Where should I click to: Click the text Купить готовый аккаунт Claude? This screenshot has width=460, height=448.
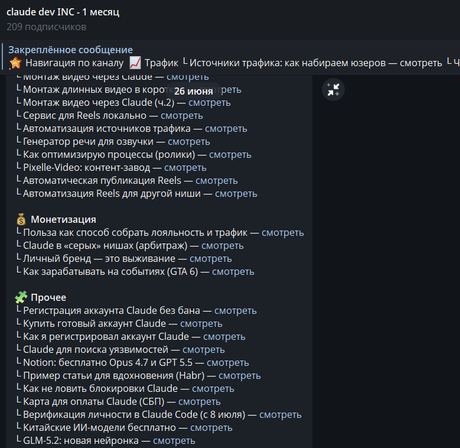[x=94, y=323]
